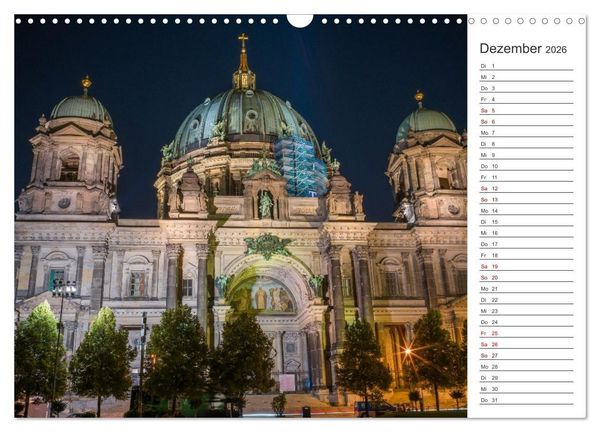Viewport: 600px width, 432px height.
Task: Select the Sa 26 holiday row
Action: point(527,344)
